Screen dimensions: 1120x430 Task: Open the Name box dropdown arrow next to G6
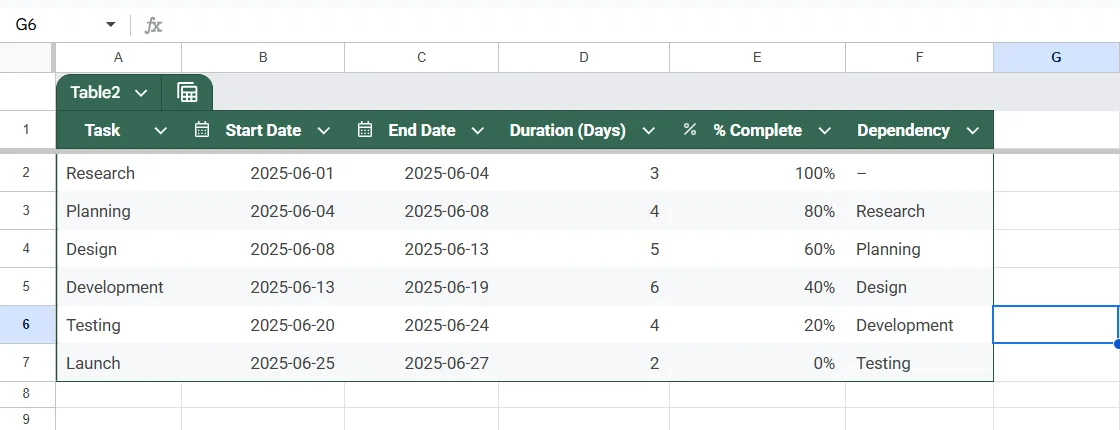(x=111, y=25)
